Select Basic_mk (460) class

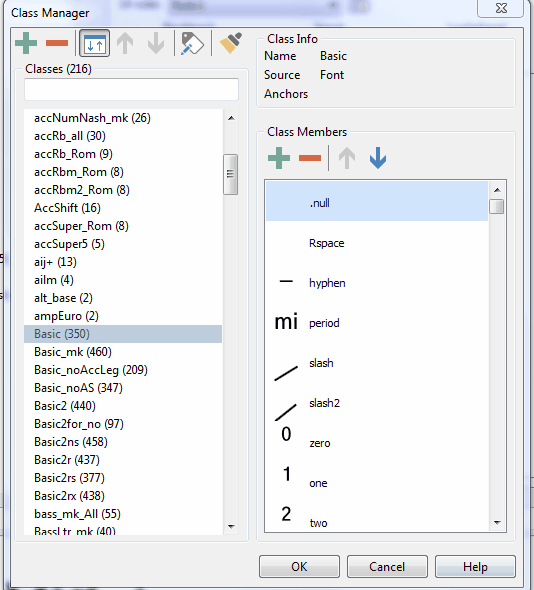123,352
